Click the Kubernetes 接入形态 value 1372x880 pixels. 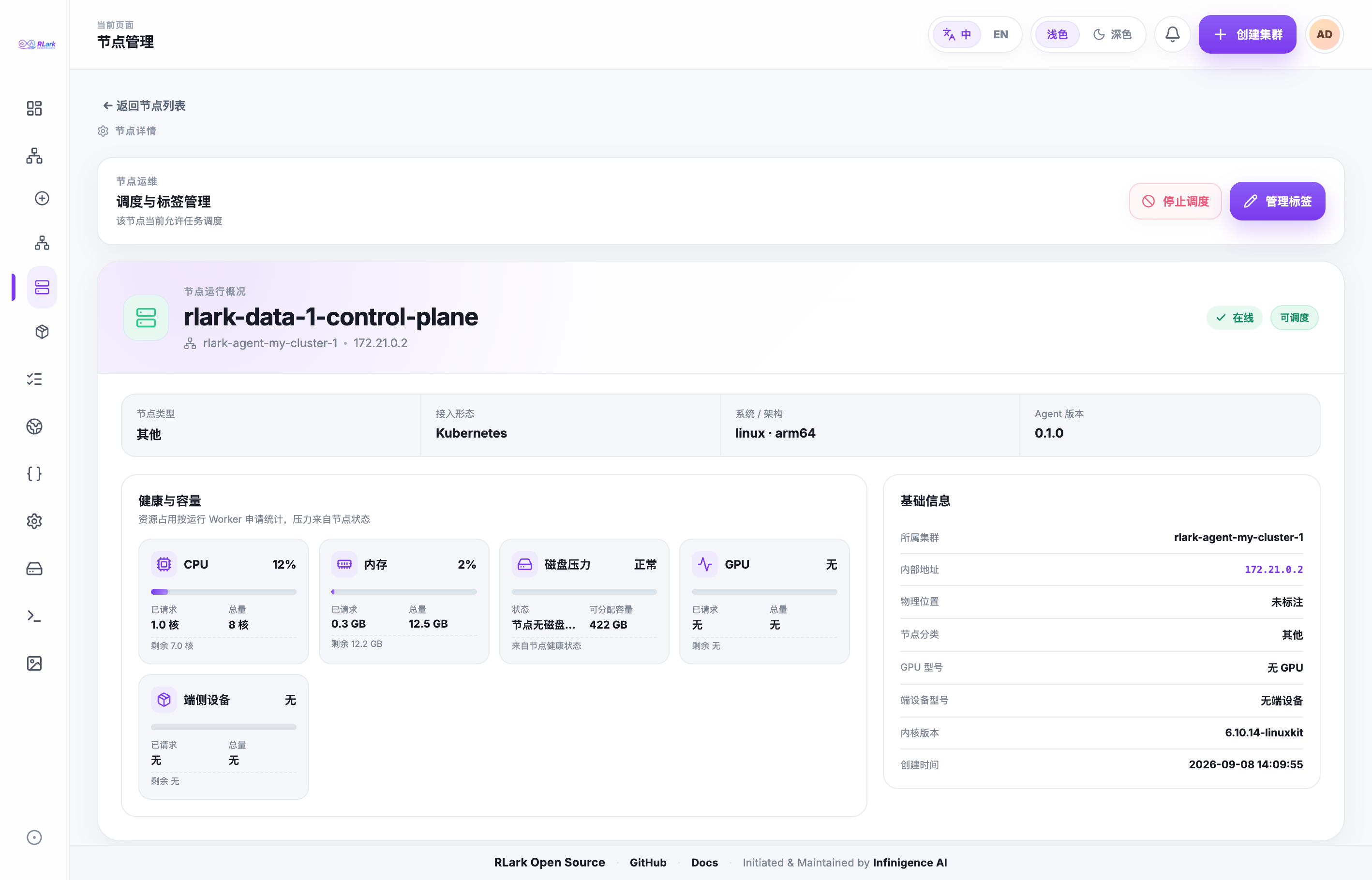[472, 433]
